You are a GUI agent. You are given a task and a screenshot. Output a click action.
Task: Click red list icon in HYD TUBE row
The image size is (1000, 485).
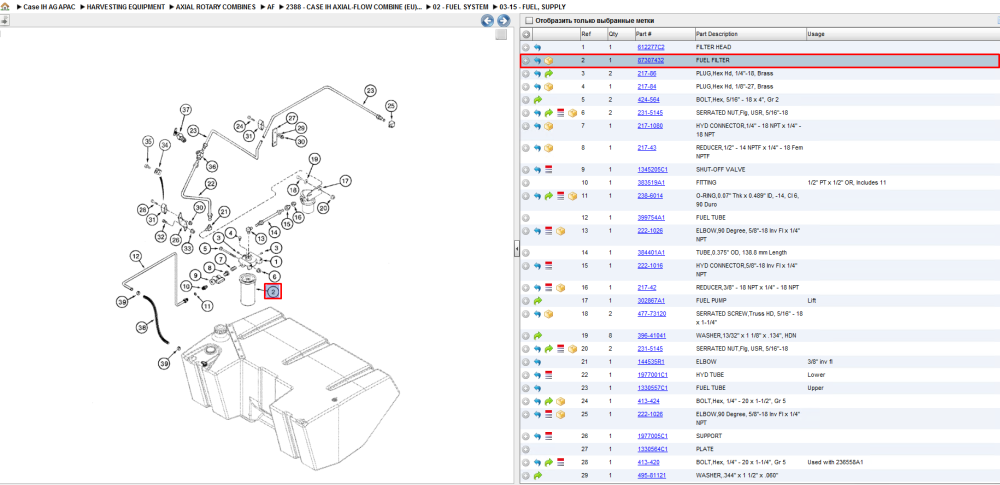[x=548, y=375]
